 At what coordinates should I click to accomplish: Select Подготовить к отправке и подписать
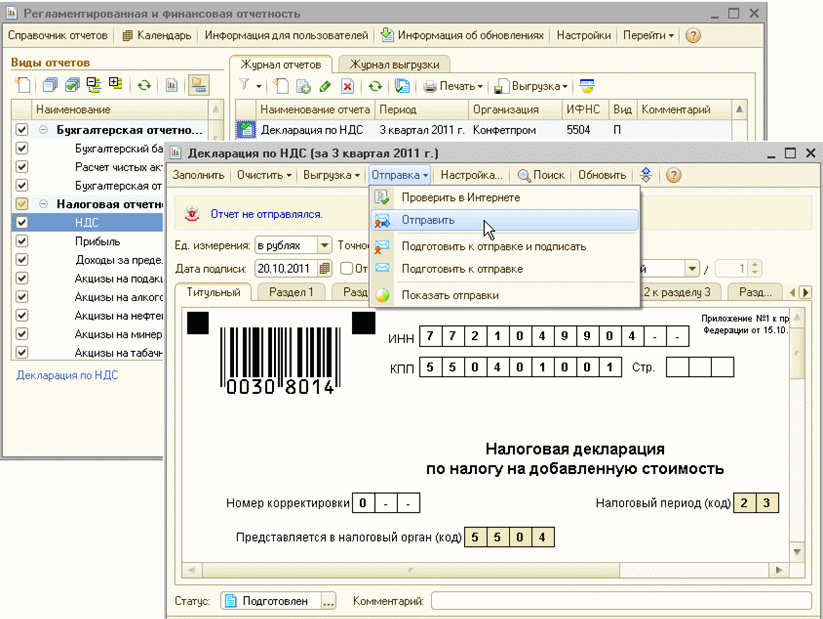(505, 246)
